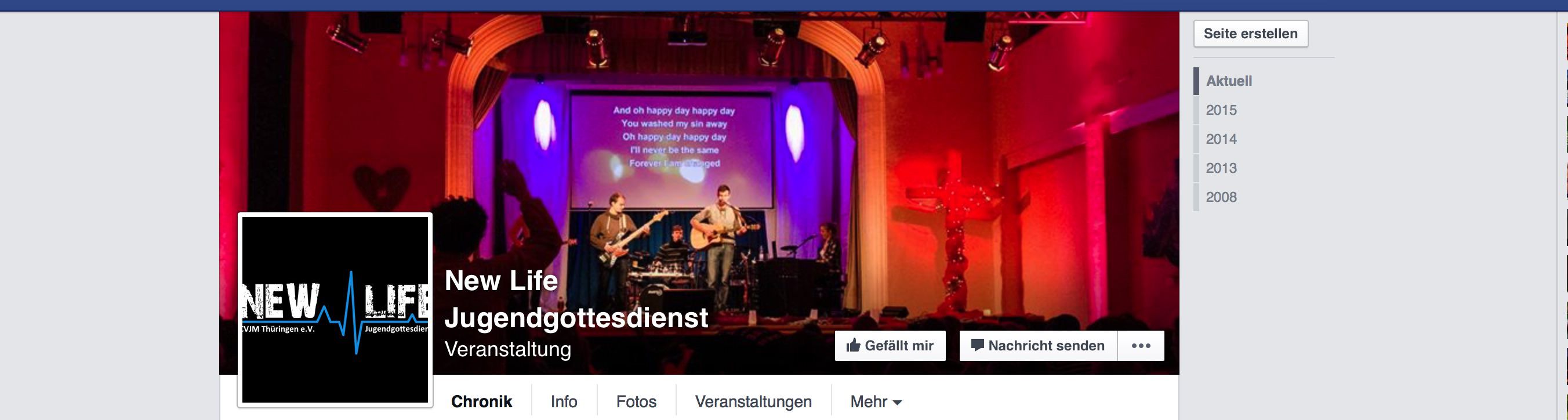This screenshot has width=1568, height=420.
Task: Send a message via Nachricht senden
Action: click(x=1039, y=346)
